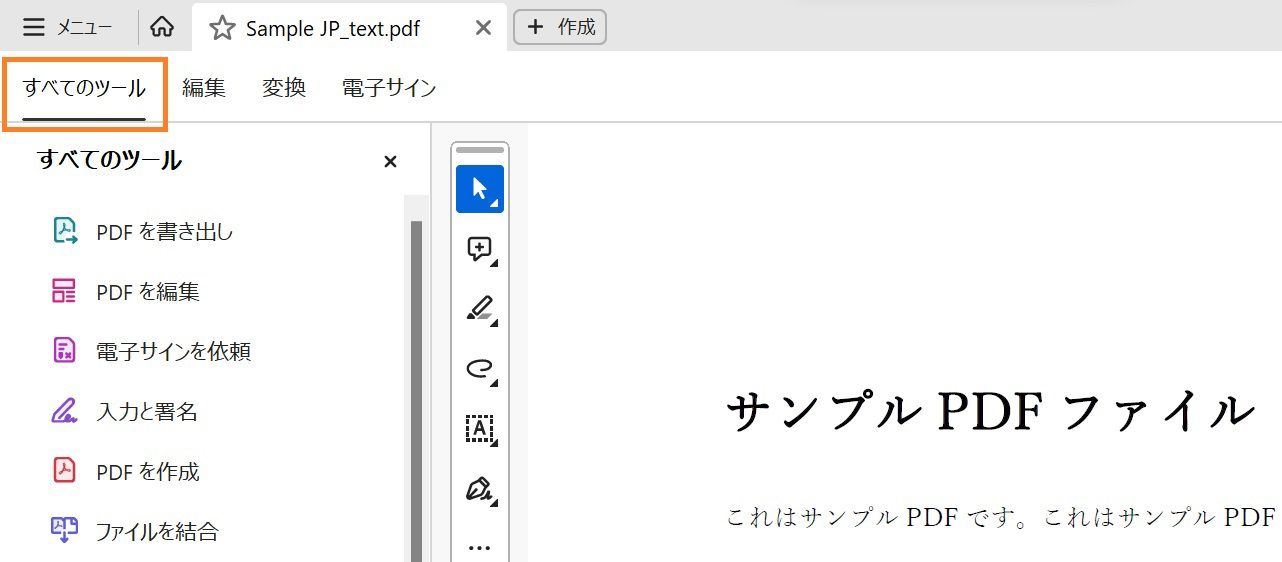The width and height of the screenshot is (1282, 562).
Task: Click the PDF を編集 icon
Action: pyautogui.click(x=64, y=291)
